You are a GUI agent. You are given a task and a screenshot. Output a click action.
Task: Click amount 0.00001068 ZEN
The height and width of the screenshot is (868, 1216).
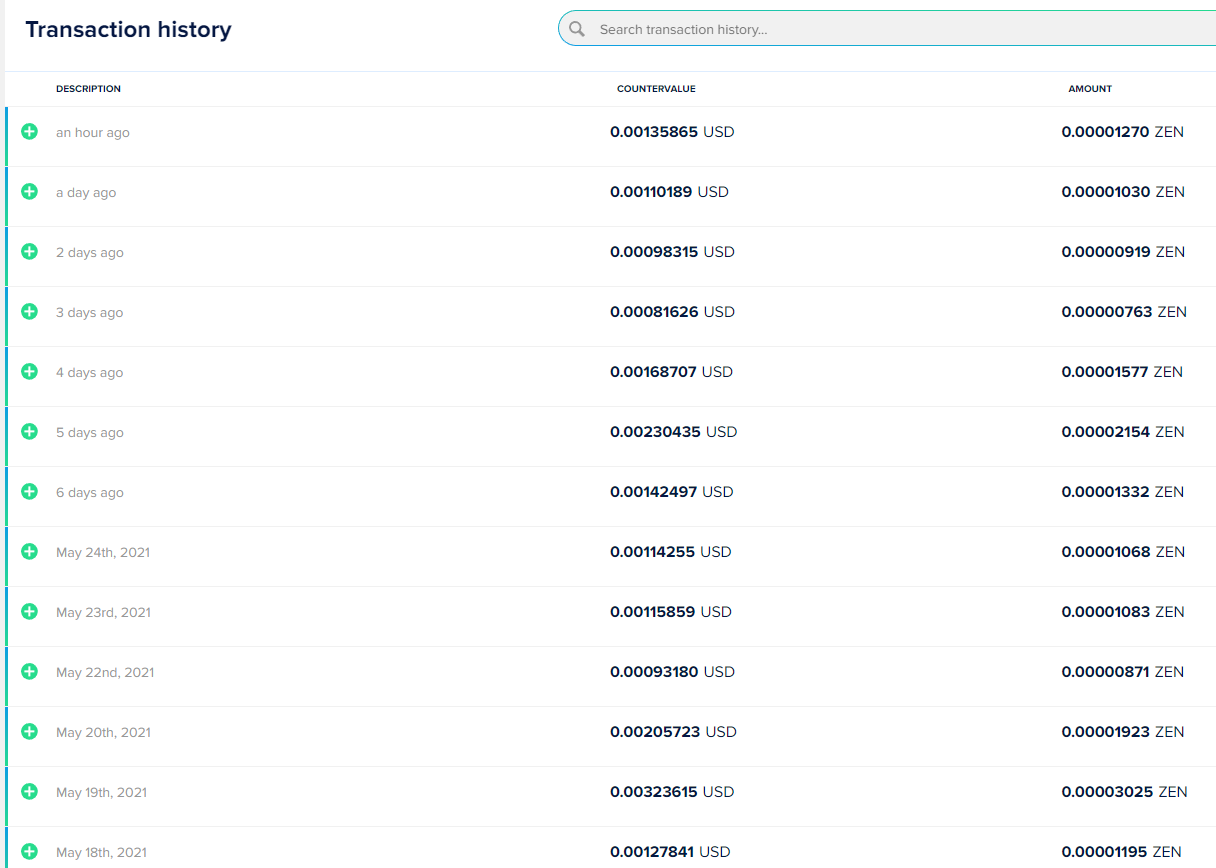point(1123,551)
